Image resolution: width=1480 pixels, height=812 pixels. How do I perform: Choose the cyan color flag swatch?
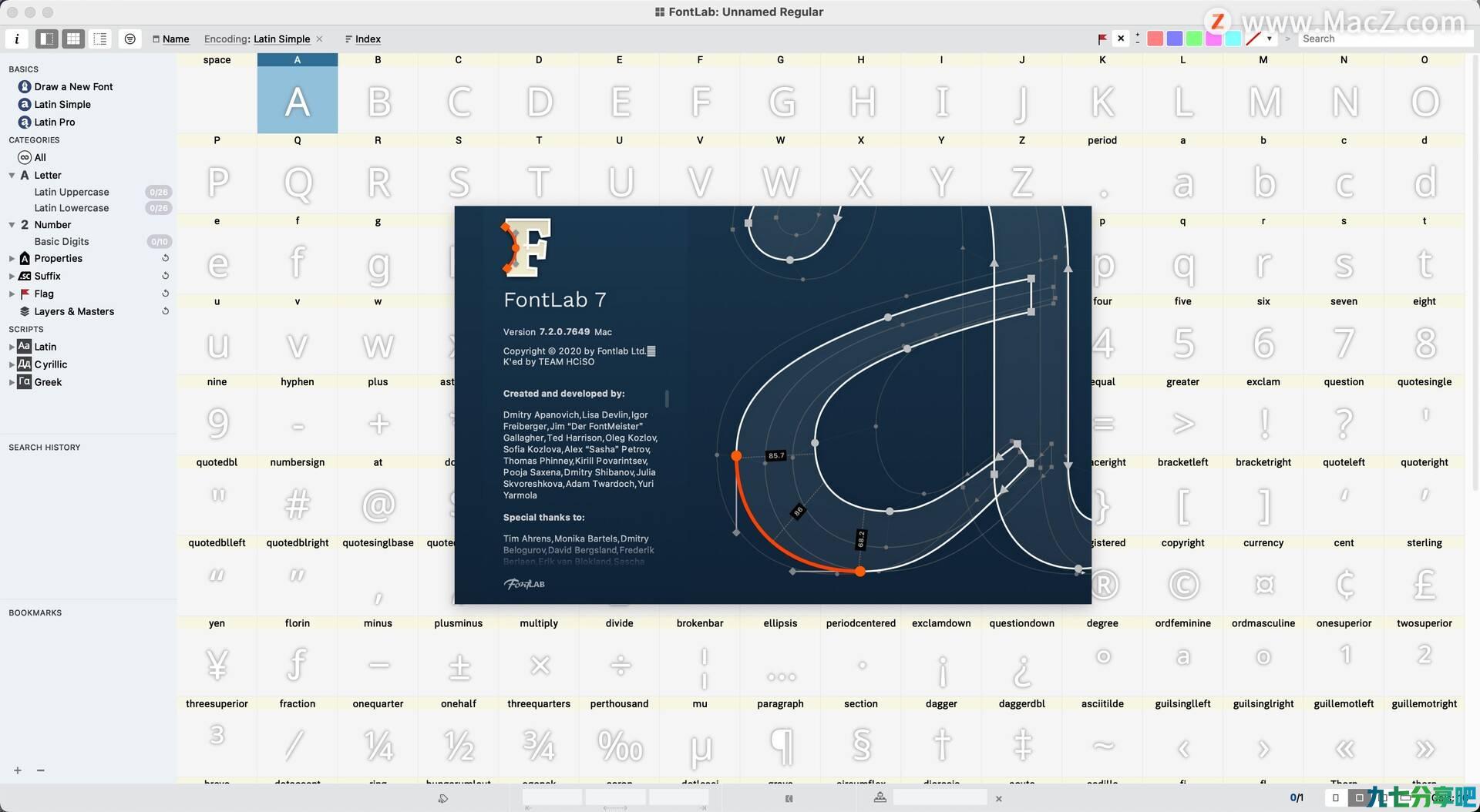(x=1233, y=39)
